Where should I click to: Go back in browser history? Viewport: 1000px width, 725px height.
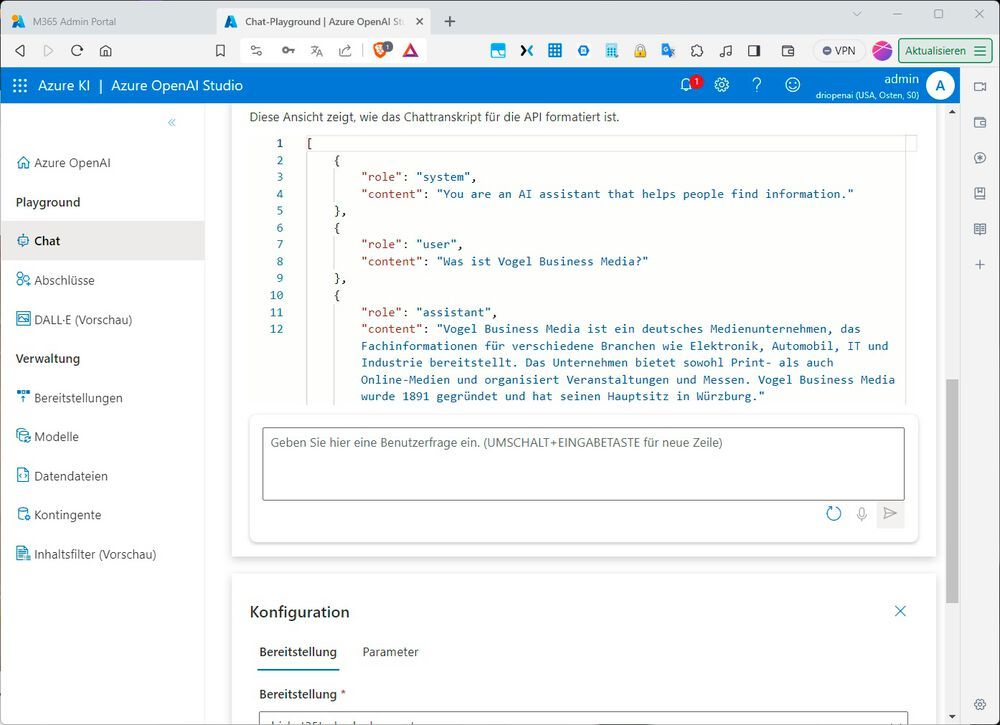(x=20, y=50)
